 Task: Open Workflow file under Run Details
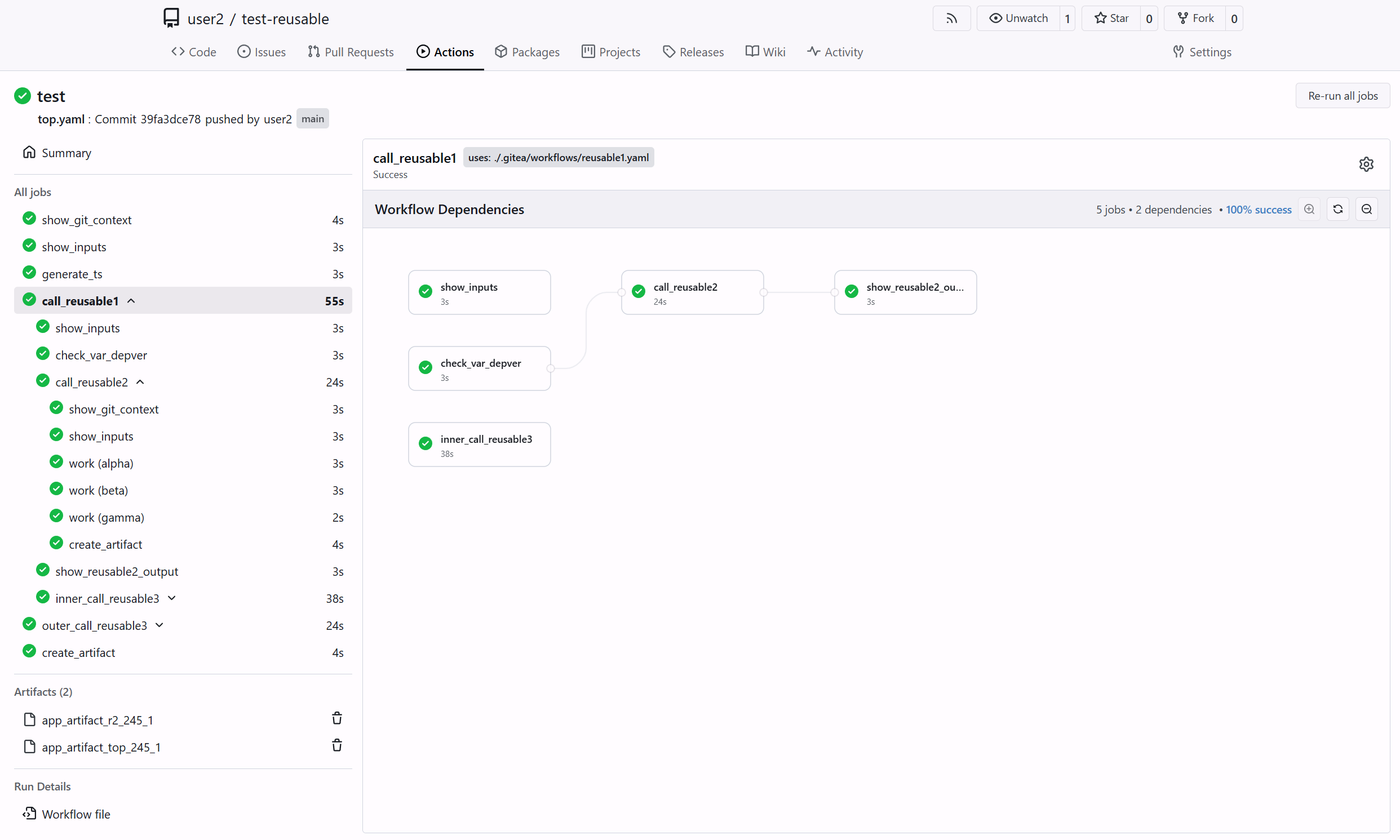(x=76, y=814)
